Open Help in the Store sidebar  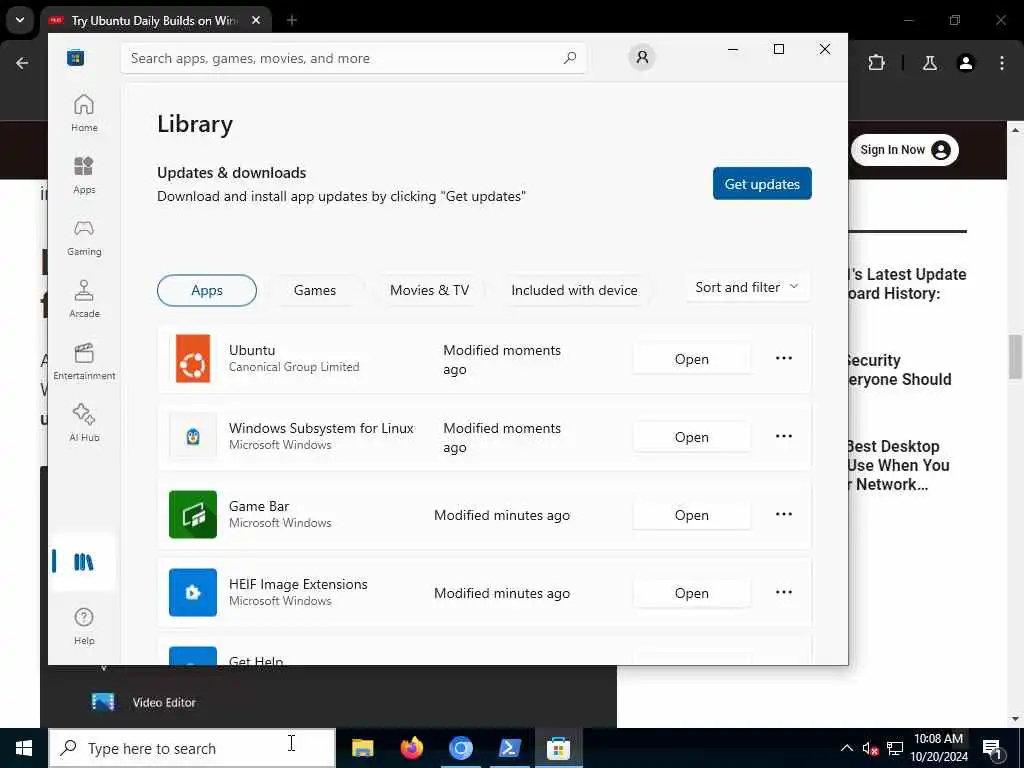point(84,626)
